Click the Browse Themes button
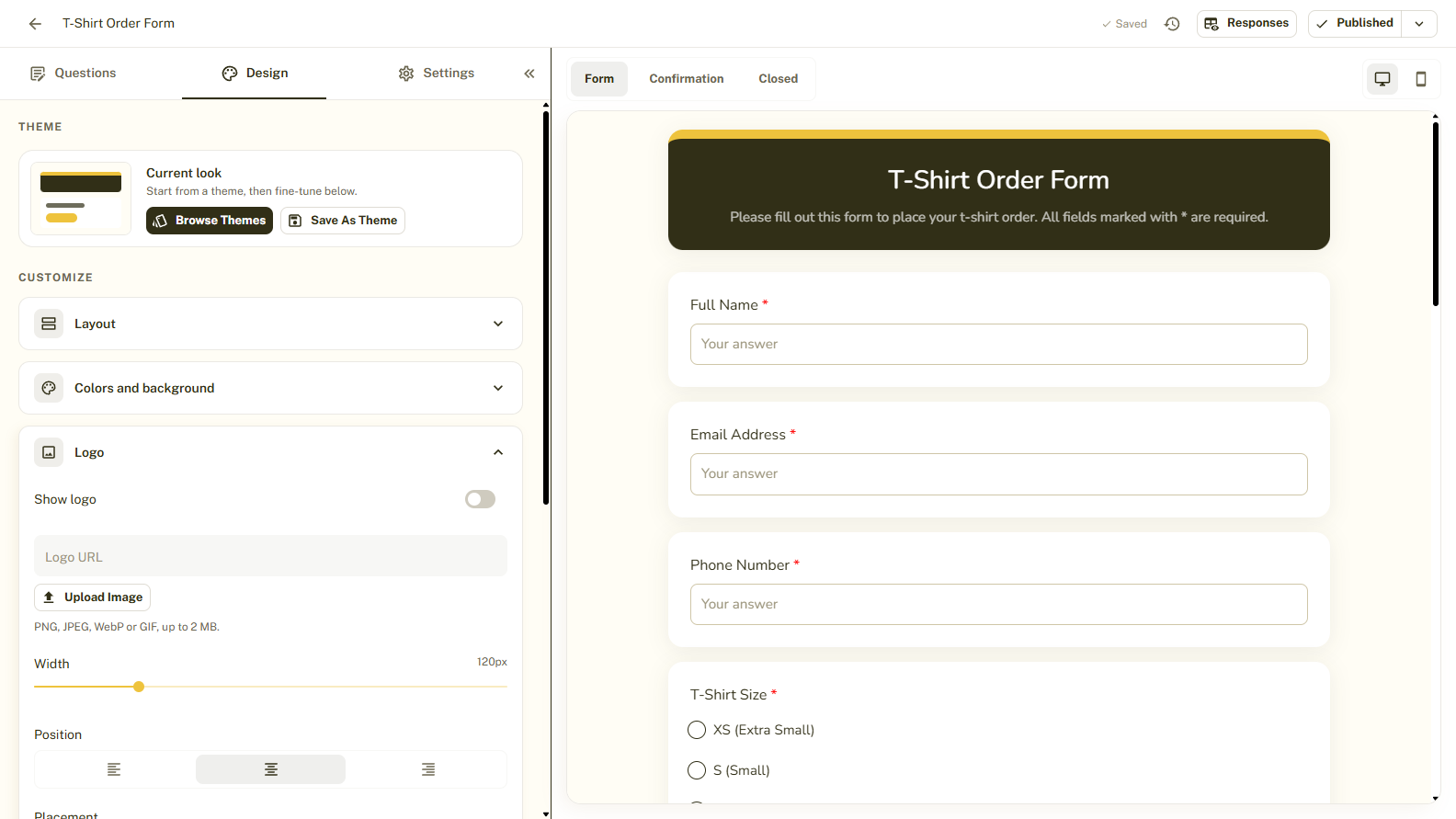 tap(210, 221)
